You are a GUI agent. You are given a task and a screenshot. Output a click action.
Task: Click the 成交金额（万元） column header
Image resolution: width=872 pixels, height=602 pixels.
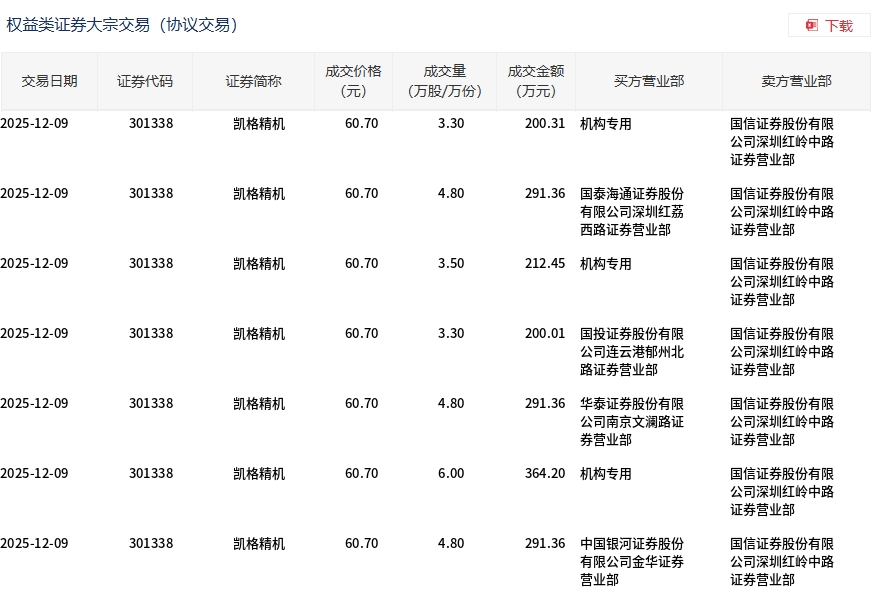point(536,81)
